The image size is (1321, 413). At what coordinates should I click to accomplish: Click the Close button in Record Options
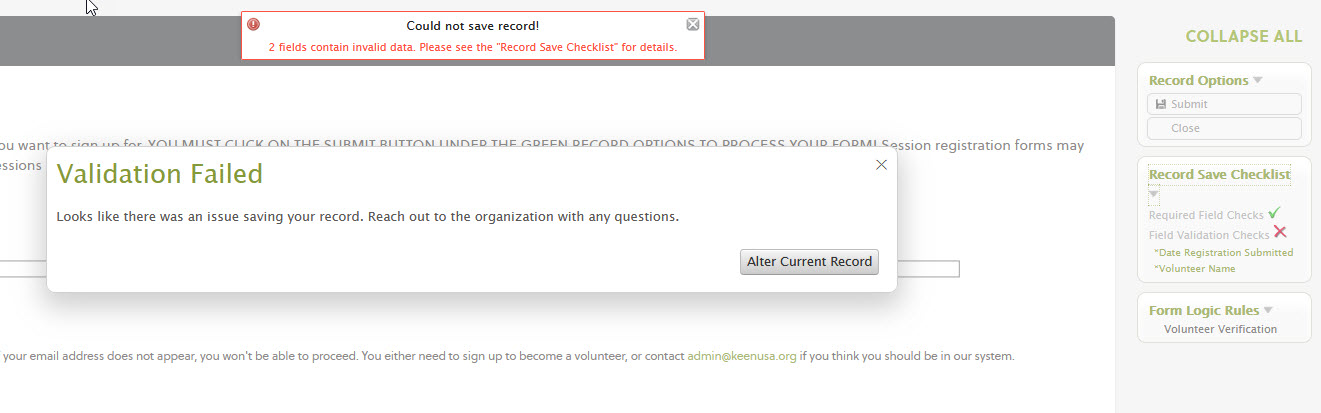[x=1223, y=128]
